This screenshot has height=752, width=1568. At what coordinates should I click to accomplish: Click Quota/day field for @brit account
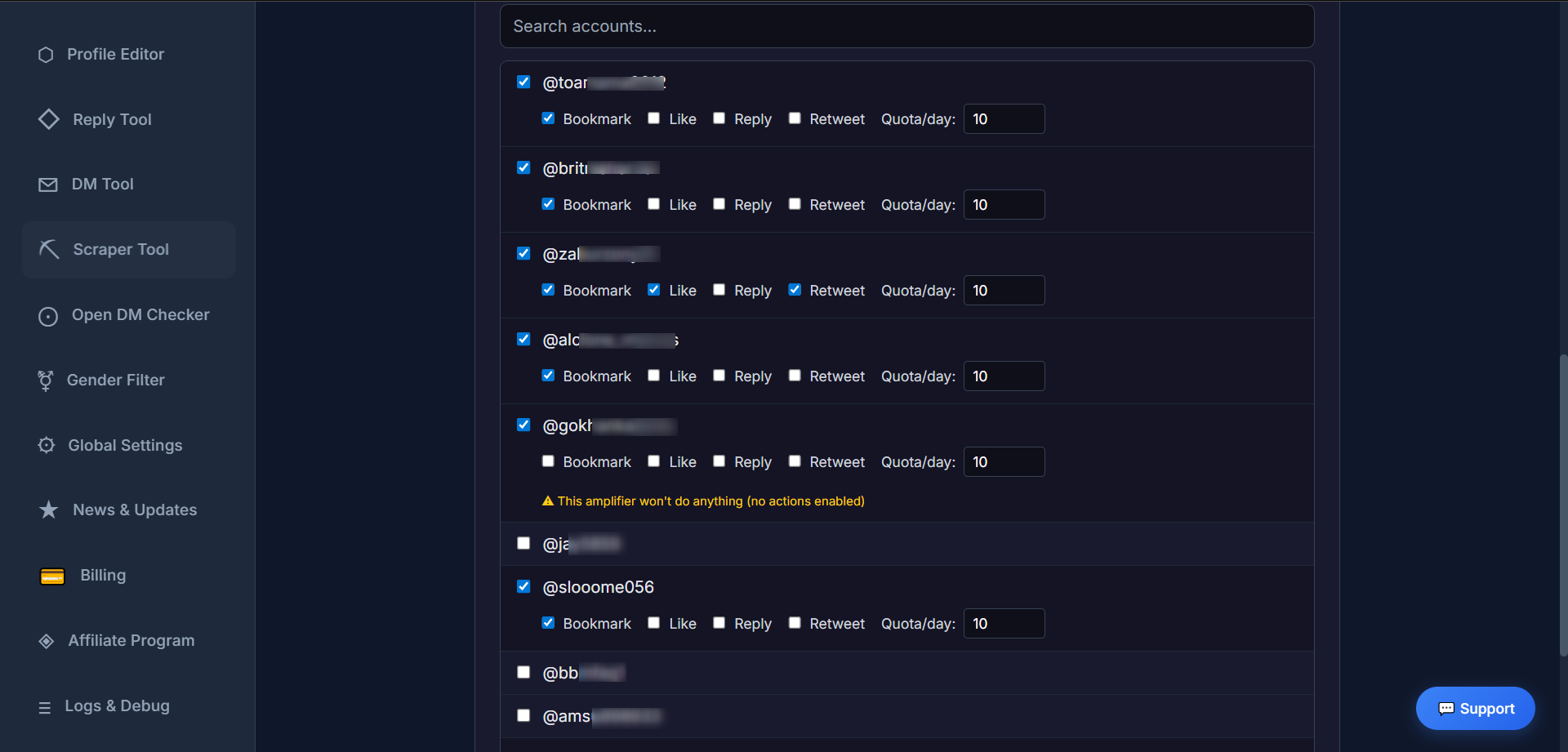coord(1004,205)
